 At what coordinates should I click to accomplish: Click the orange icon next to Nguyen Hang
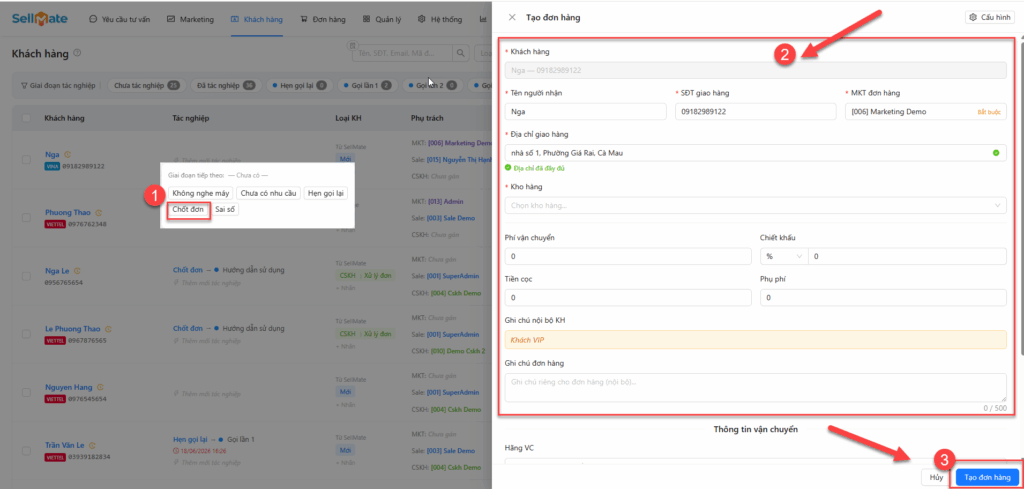pyautogui.click(x=100, y=387)
